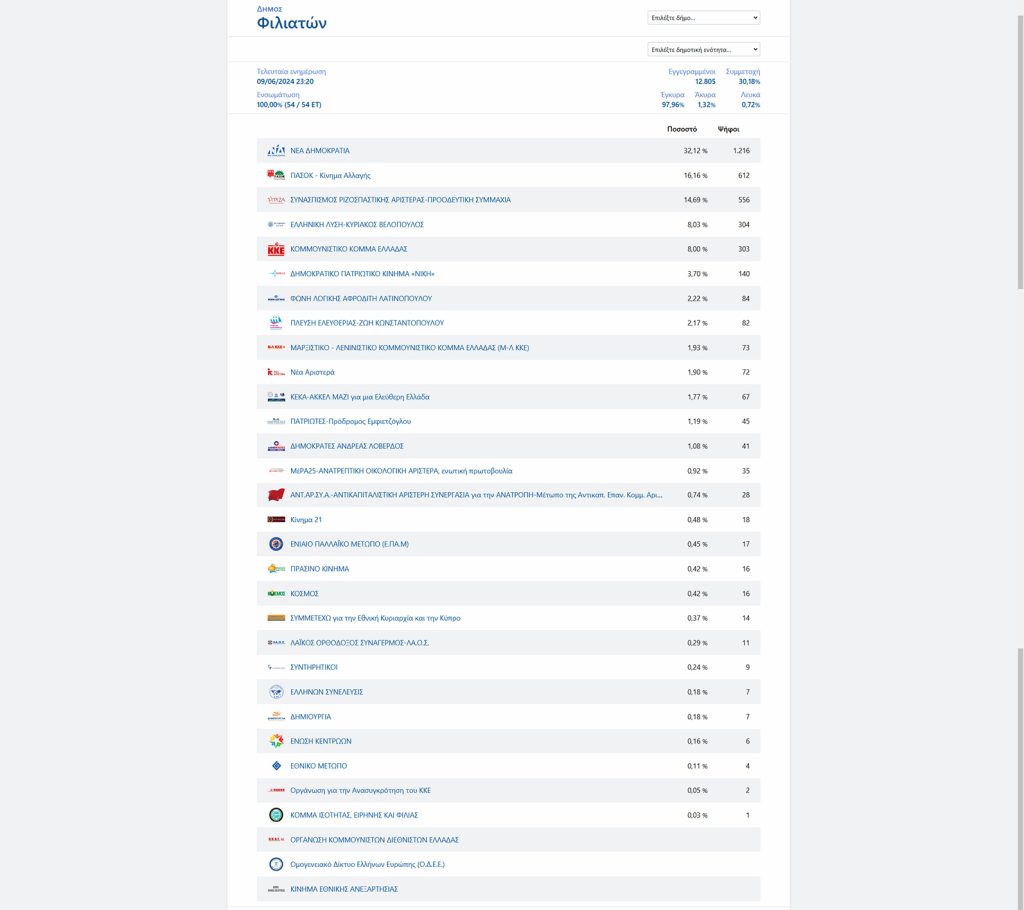The image size is (1024, 910).
Task: Click the ΕΝΩΣΗ ΚΕΝΤΡΩΩΝ colorful star logo
Action: coord(276,741)
